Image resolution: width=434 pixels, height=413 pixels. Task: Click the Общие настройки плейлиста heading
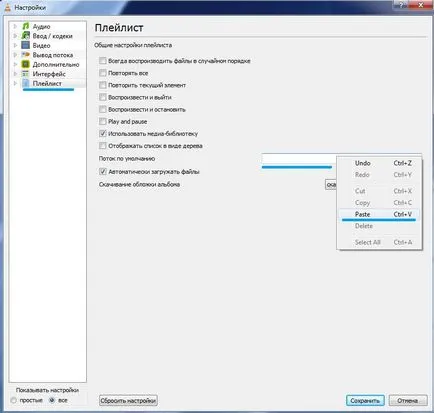click(x=133, y=45)
